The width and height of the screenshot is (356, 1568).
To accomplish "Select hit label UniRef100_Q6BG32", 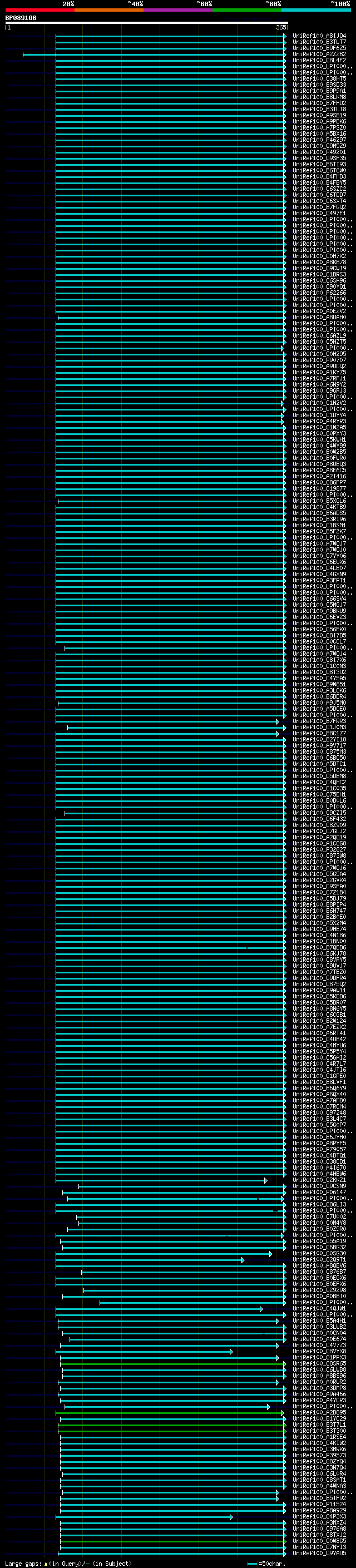I will pyautogui.click(x=319, y=1247).
